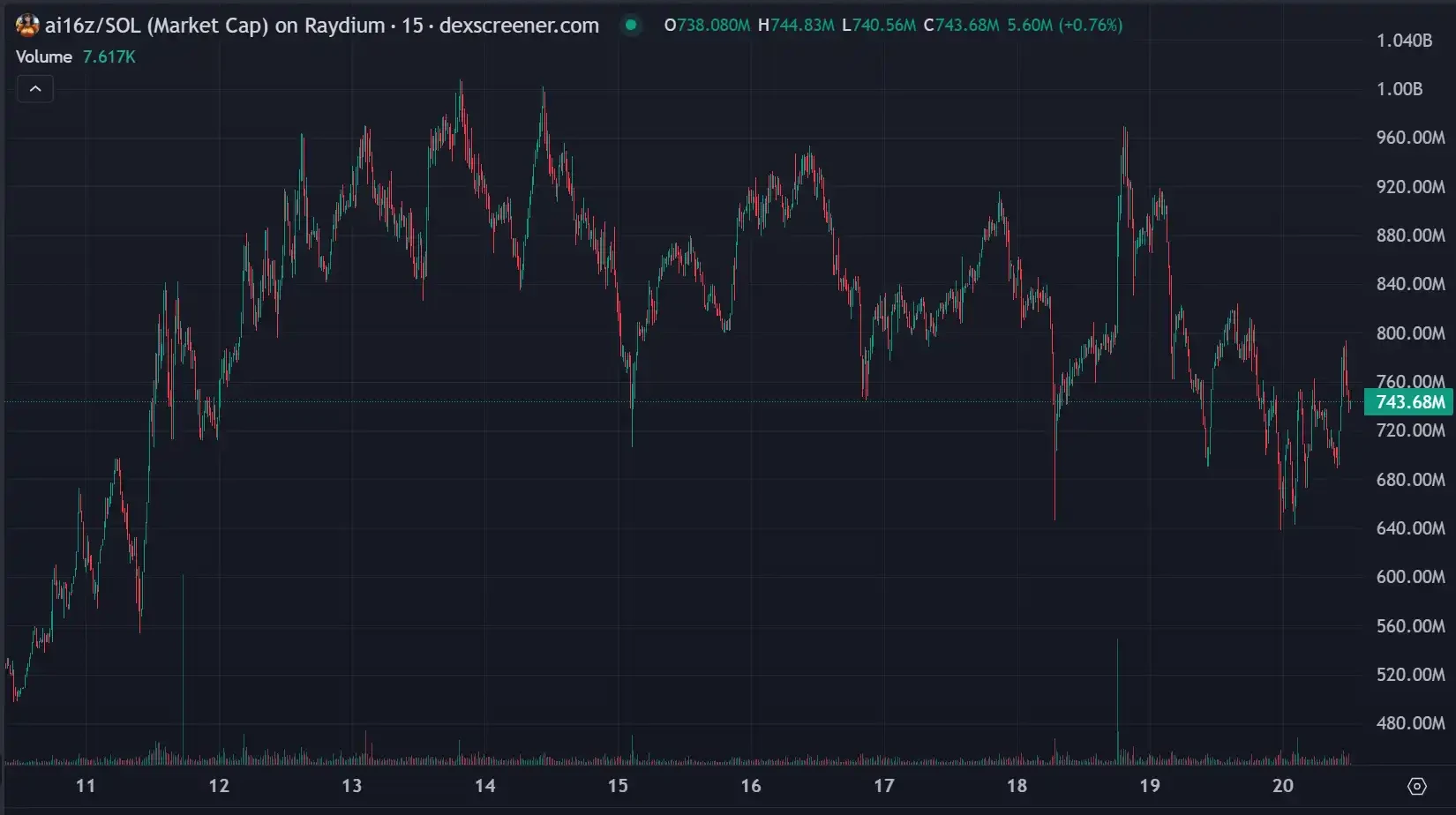Viewport: 1456px width, 815px height.
Task: Select date 15 on the time axis
Action: 618,786
